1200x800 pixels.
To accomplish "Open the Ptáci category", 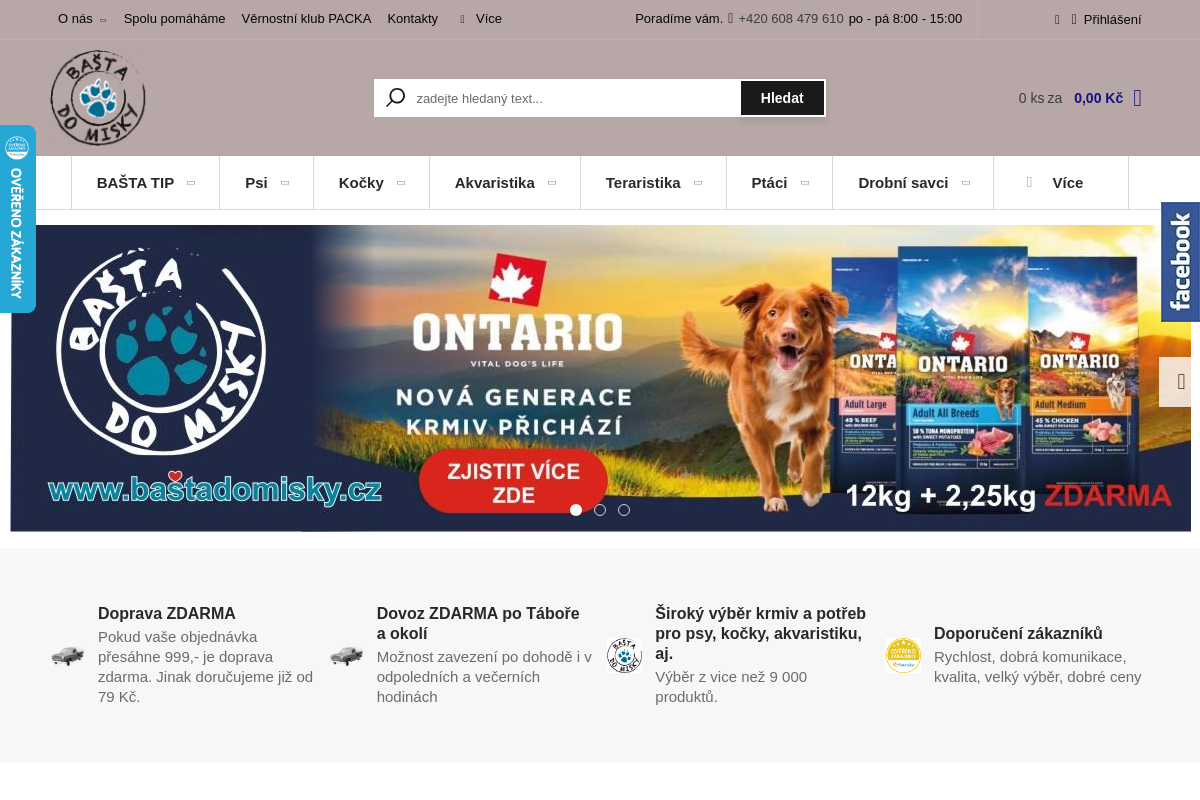I will (x=769, y=183).
